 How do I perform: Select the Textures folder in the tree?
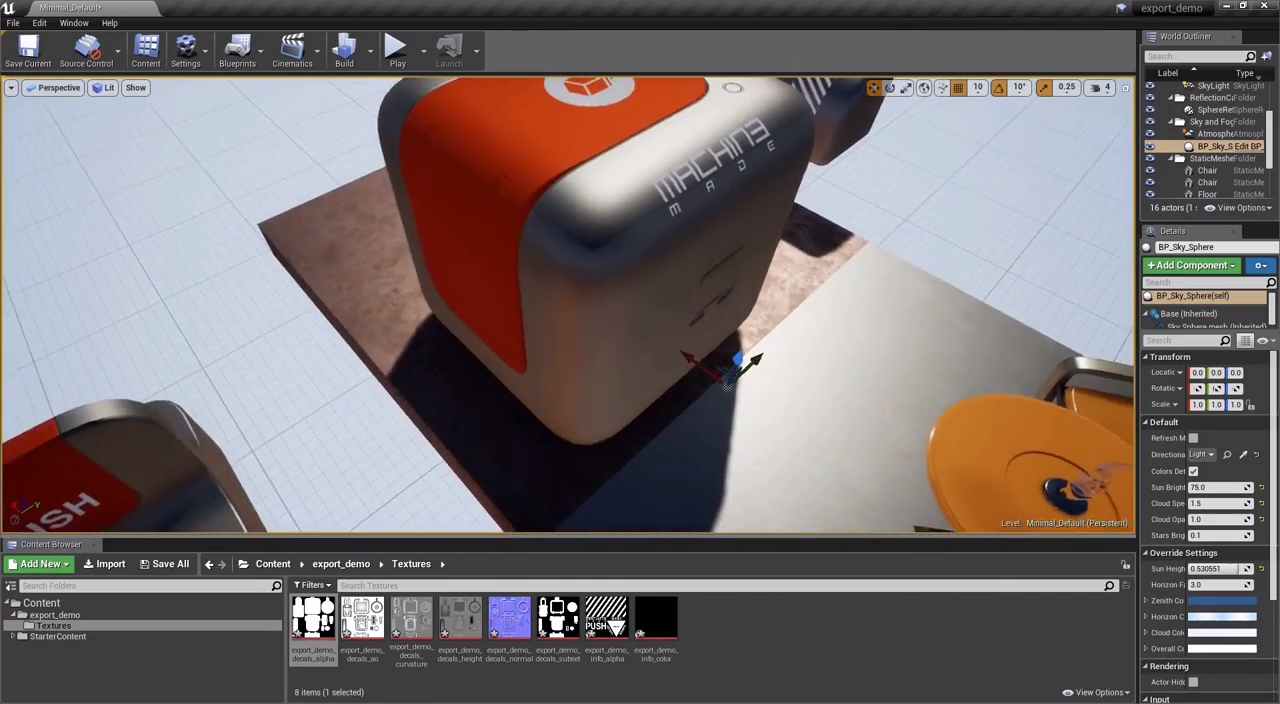click(54, 626)
